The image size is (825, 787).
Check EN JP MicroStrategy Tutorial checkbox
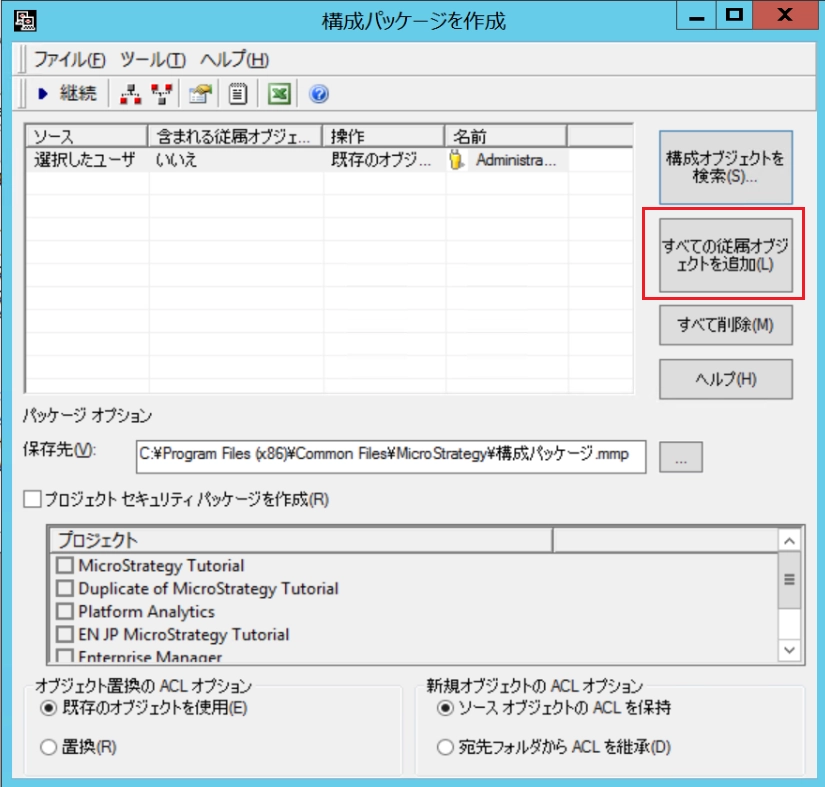(x=65, y=634)
